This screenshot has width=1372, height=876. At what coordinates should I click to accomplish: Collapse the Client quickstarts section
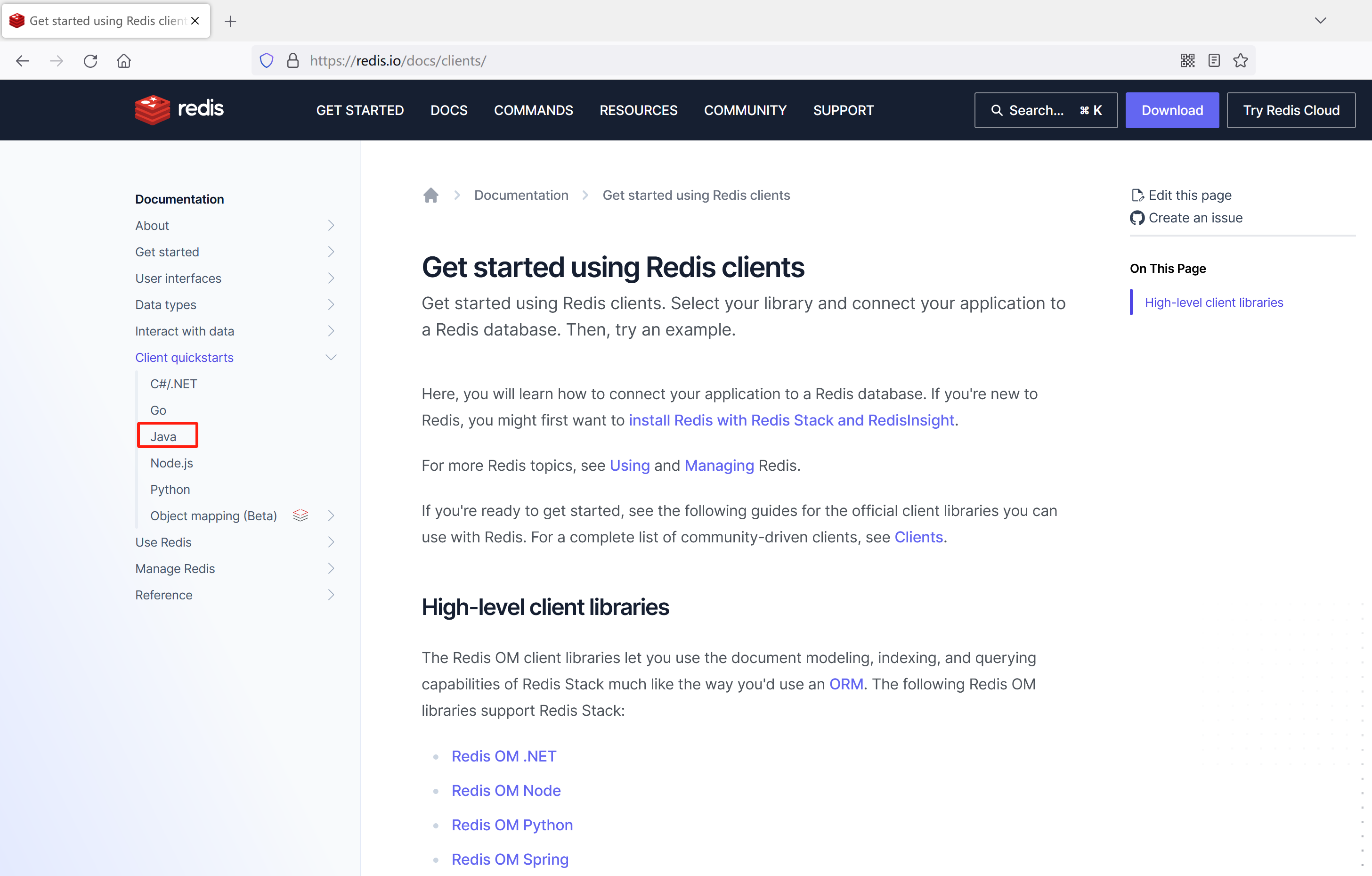pyautogui.click(x=331, y=357)
